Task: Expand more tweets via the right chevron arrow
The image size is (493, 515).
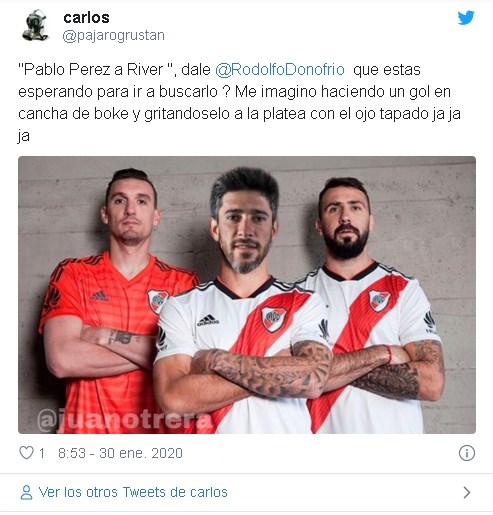Action: 467,492
